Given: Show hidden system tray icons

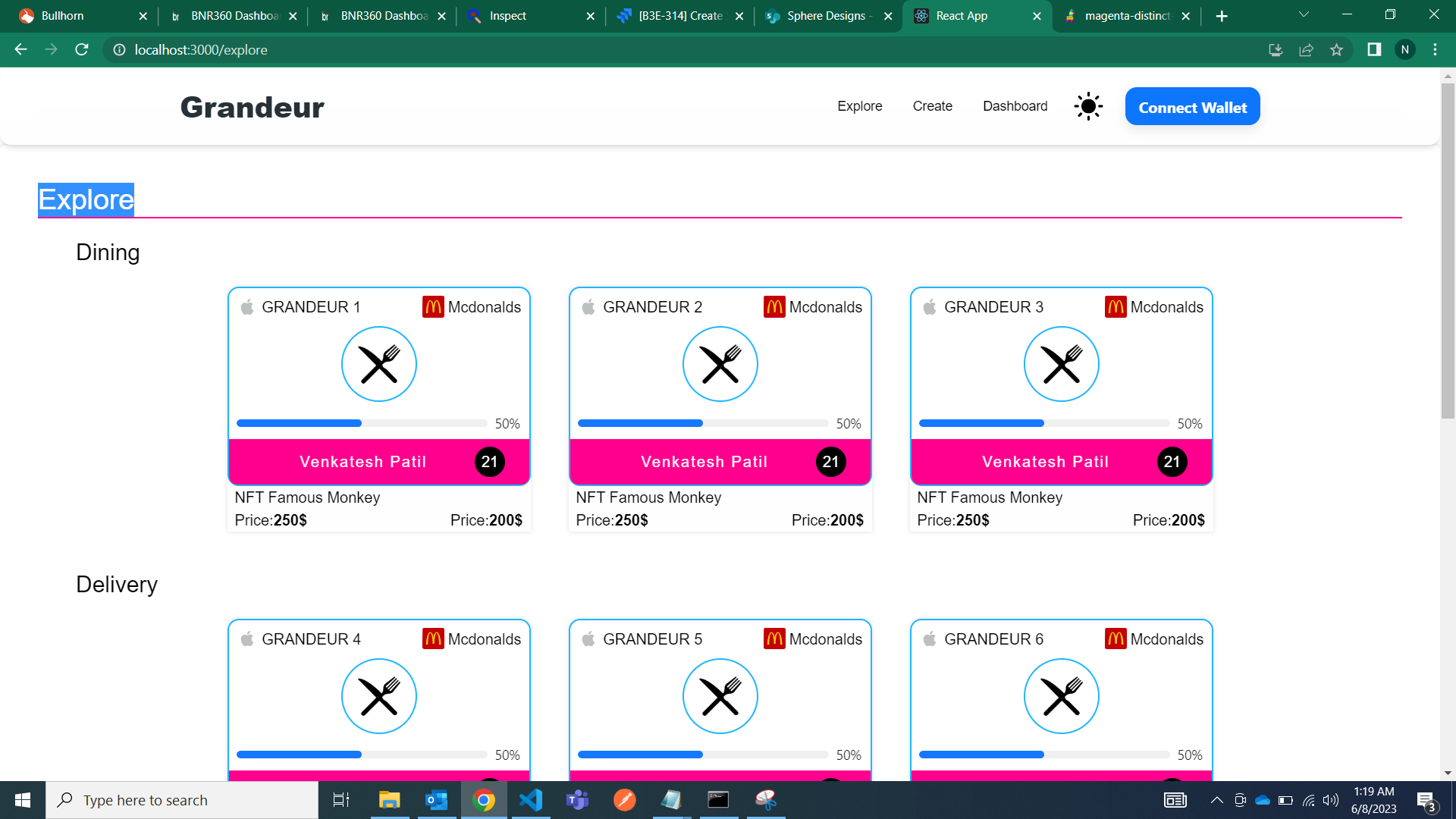Looking at the screenshot, I should 1216,800.
